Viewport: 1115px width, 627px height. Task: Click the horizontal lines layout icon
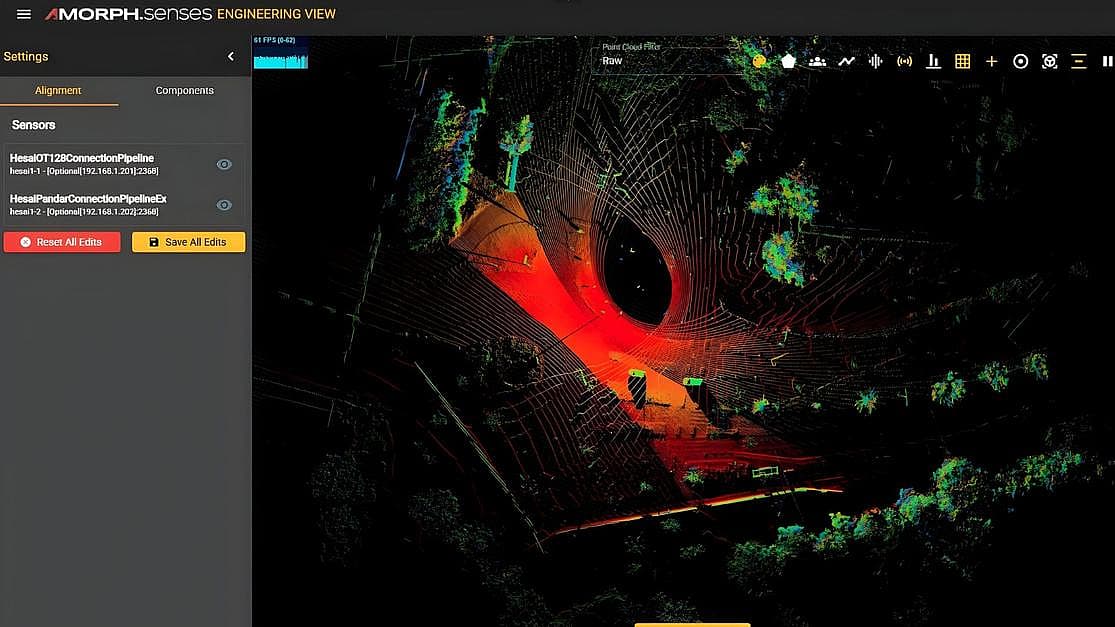click(1078, 61)
